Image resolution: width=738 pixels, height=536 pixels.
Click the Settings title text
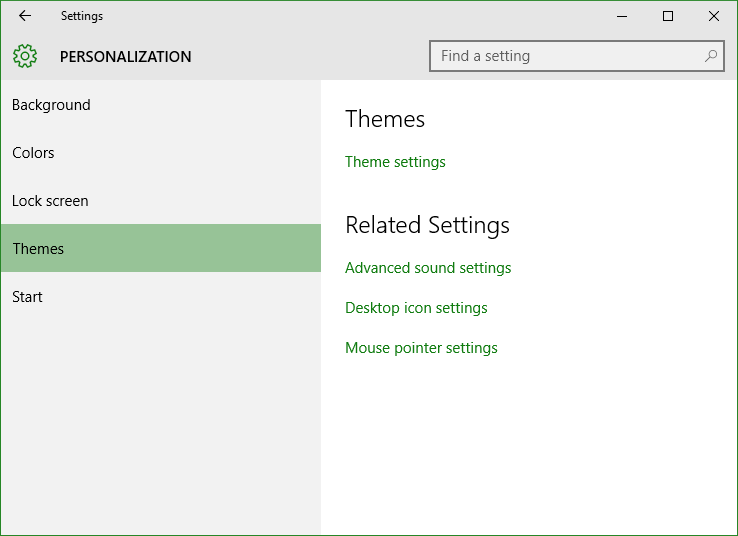(x=82, y=16)
